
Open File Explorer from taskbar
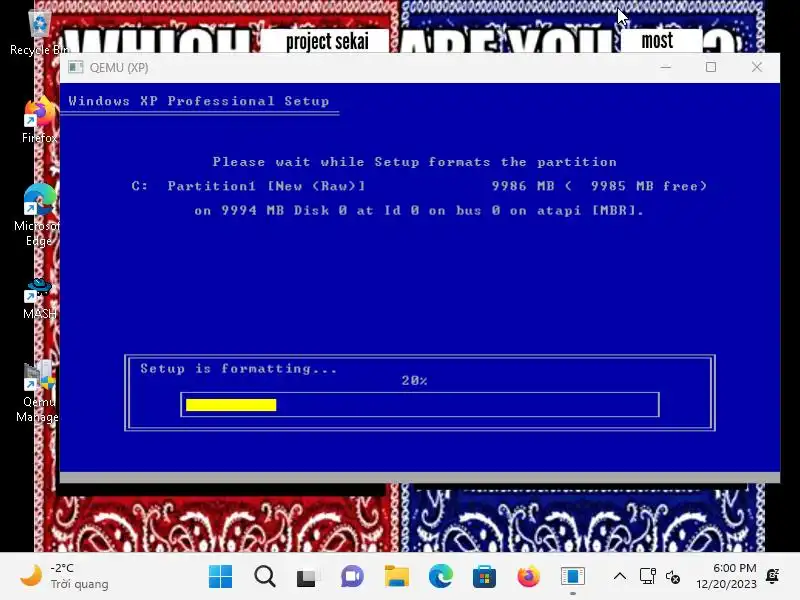point(396,577)
